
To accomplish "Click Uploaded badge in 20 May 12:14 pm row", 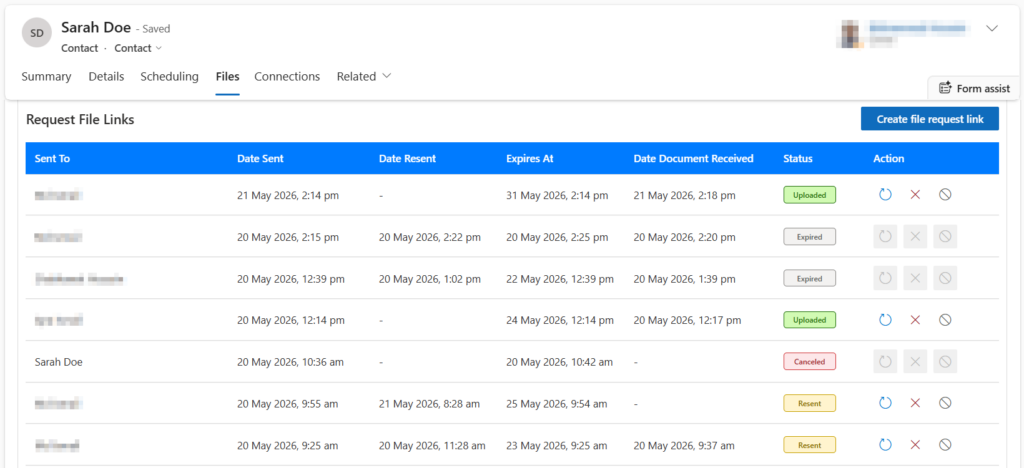I will pyautogui.click(x=810, y=320).
